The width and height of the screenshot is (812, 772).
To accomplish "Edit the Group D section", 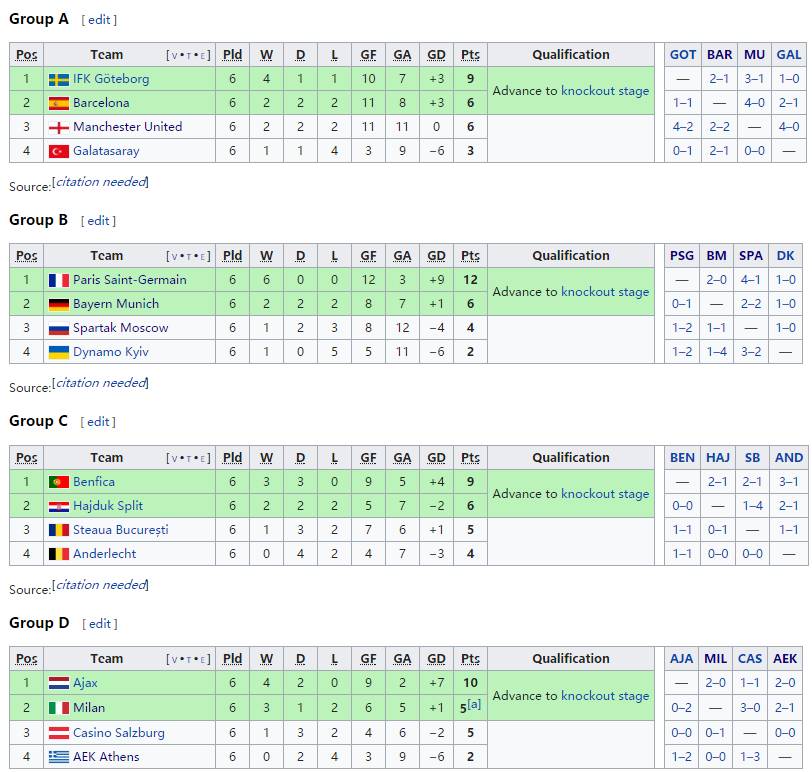I will click(100, 624).
